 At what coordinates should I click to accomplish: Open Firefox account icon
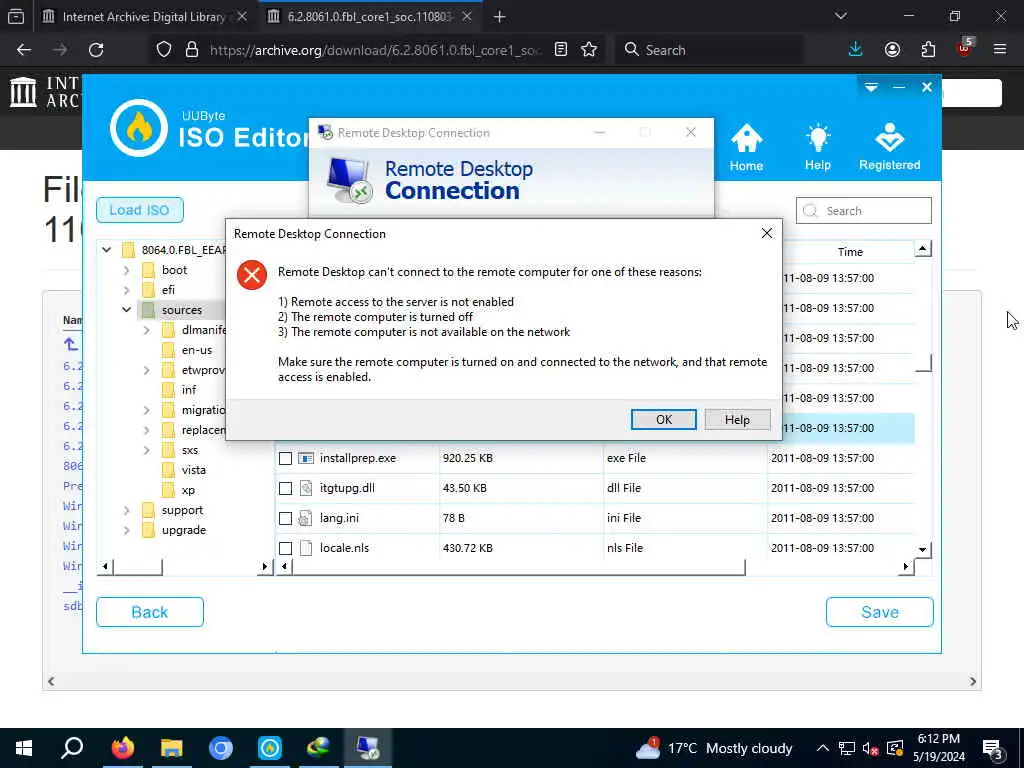click(892, 50)
